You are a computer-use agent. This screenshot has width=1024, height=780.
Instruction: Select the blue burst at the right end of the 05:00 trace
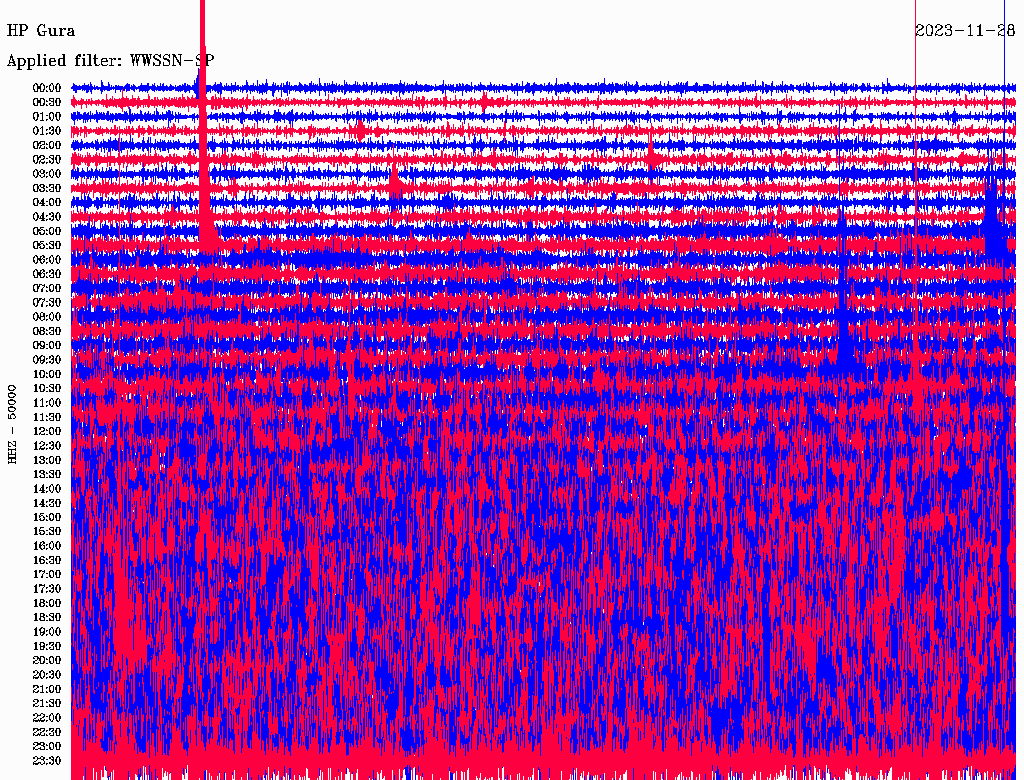[x=993, y=230]
